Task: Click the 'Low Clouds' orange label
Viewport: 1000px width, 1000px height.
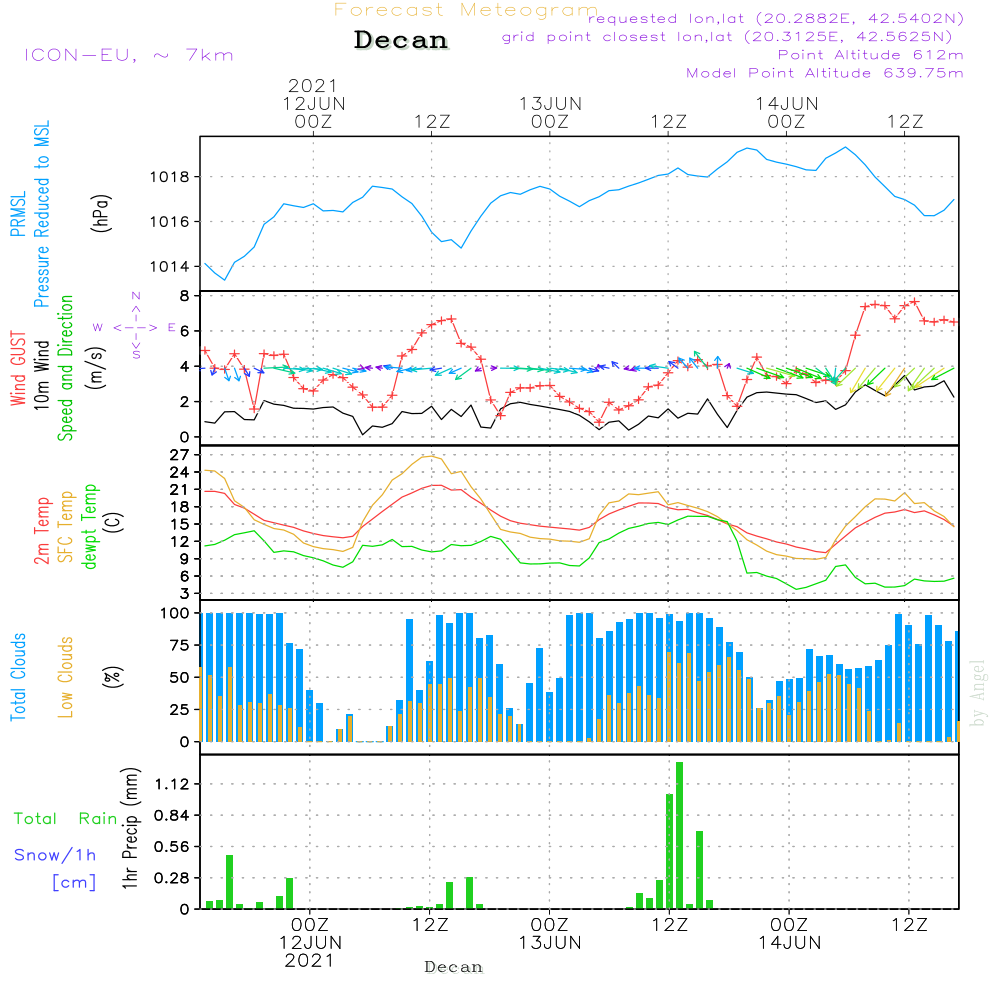Action: (65, 677)
